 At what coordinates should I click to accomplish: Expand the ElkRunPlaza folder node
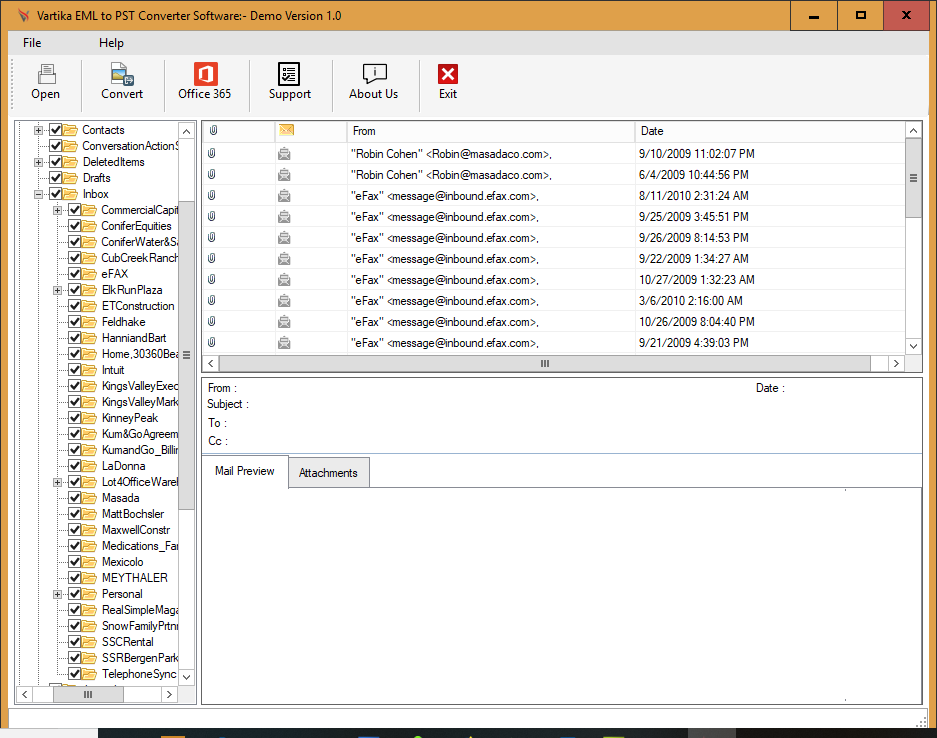[57, 290]
